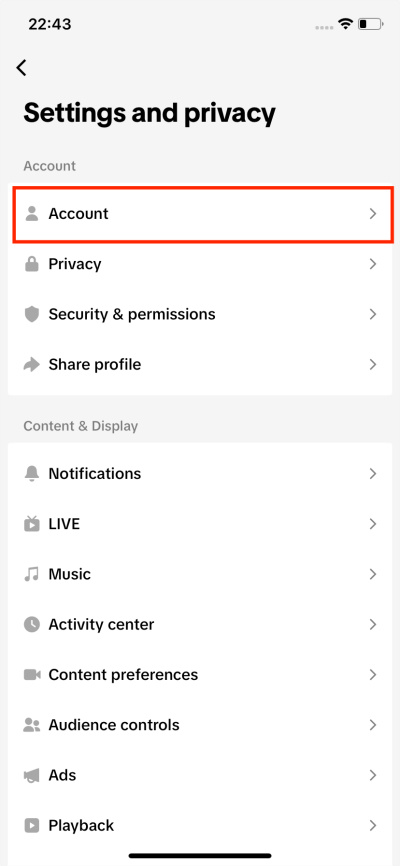Click the Ads megaphone icon
Viewport: 400px width, 866px height.
click(32, 775)
